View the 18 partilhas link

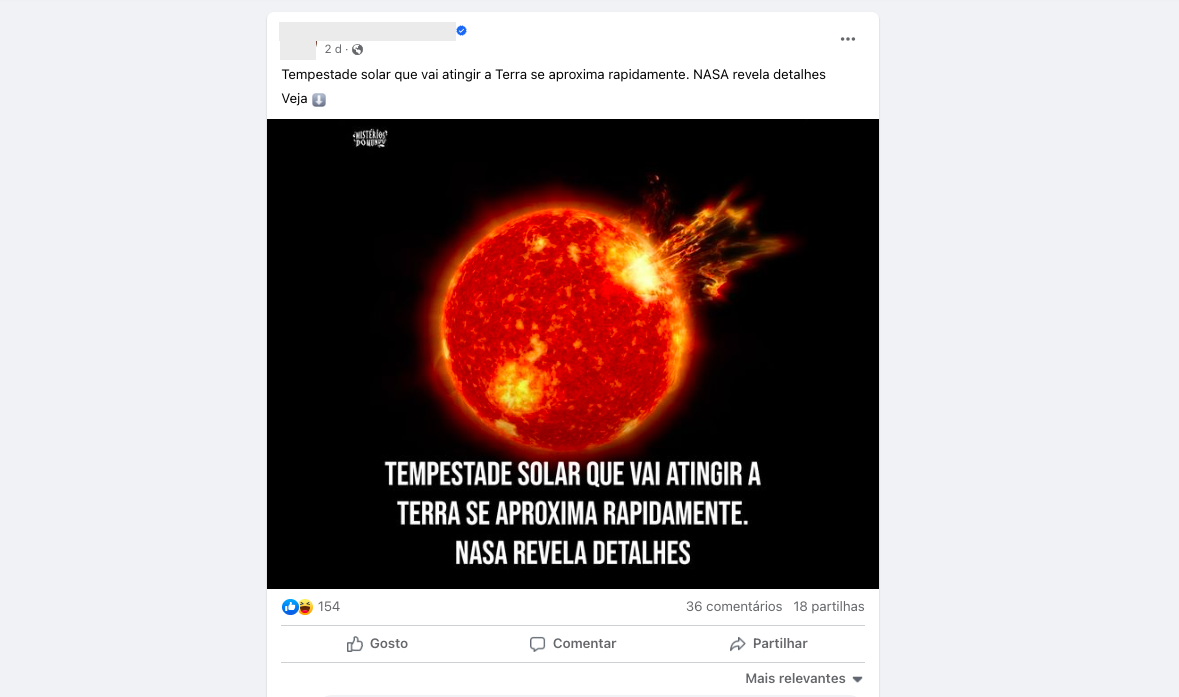click(x=829, y=607)
